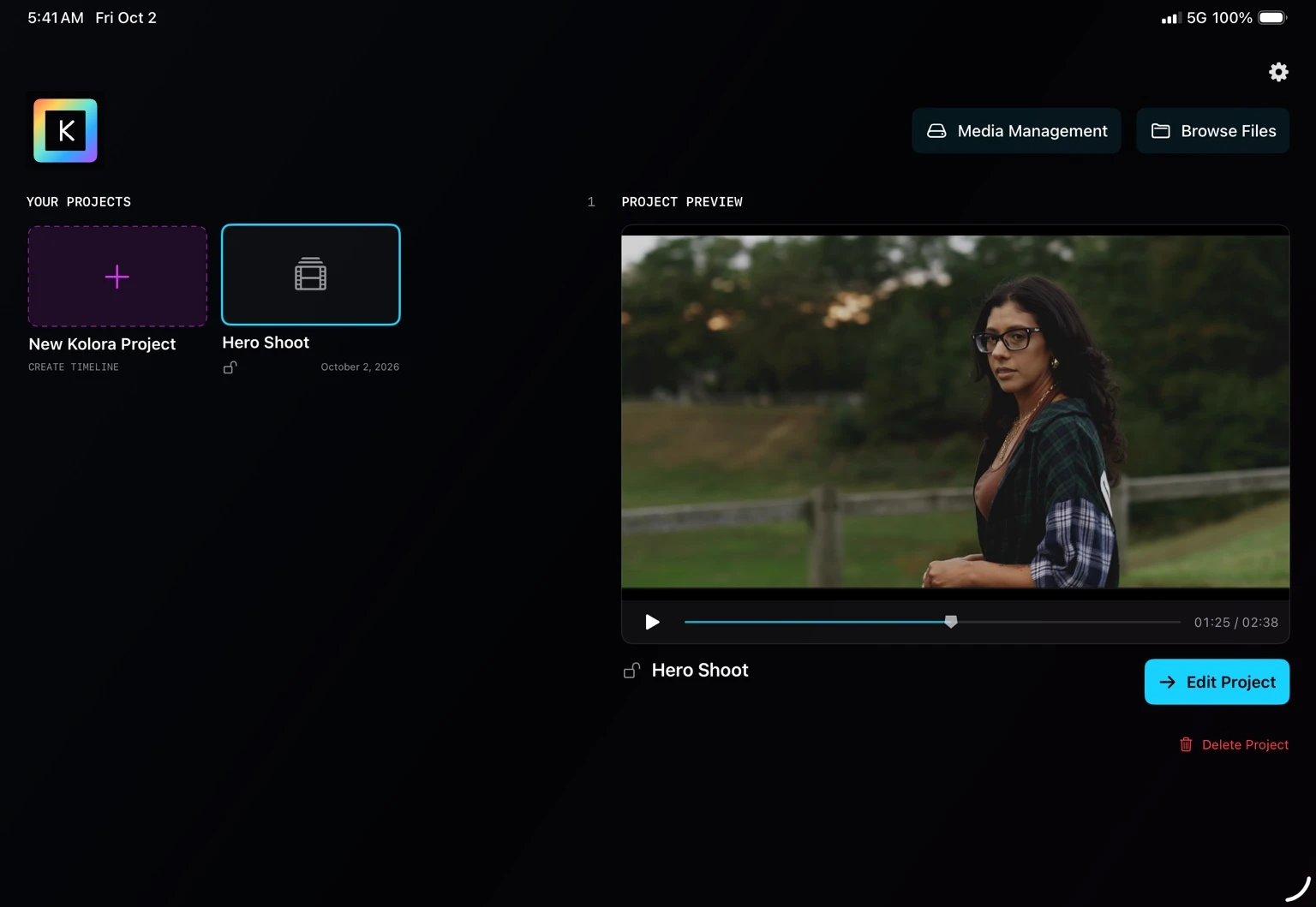Screen dimensions: 1316x907
Task: Open Media Management
Action: [1016, 131]
